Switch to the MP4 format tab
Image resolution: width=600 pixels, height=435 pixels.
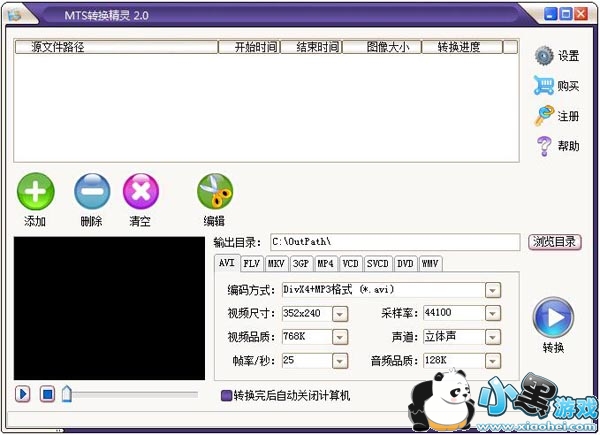[x=326, y=264]
